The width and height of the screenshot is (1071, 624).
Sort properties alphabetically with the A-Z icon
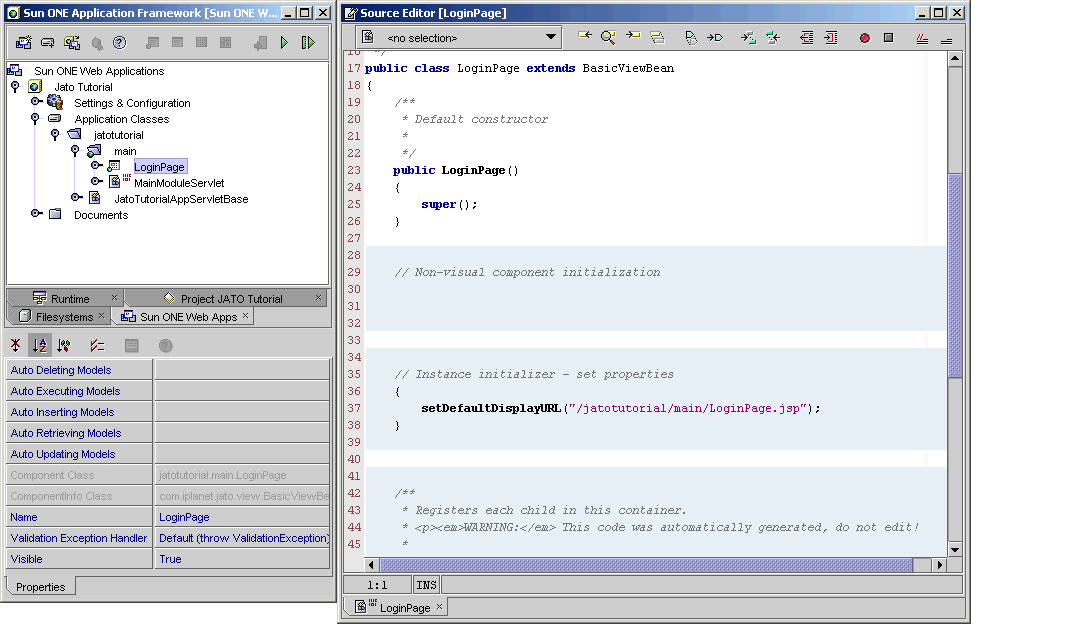pyautogui.click(x=39, y=344)
